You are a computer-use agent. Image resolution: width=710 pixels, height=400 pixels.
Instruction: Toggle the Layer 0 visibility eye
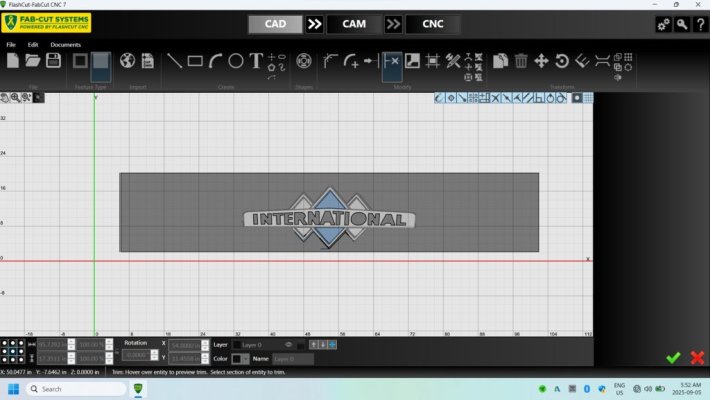288,345
